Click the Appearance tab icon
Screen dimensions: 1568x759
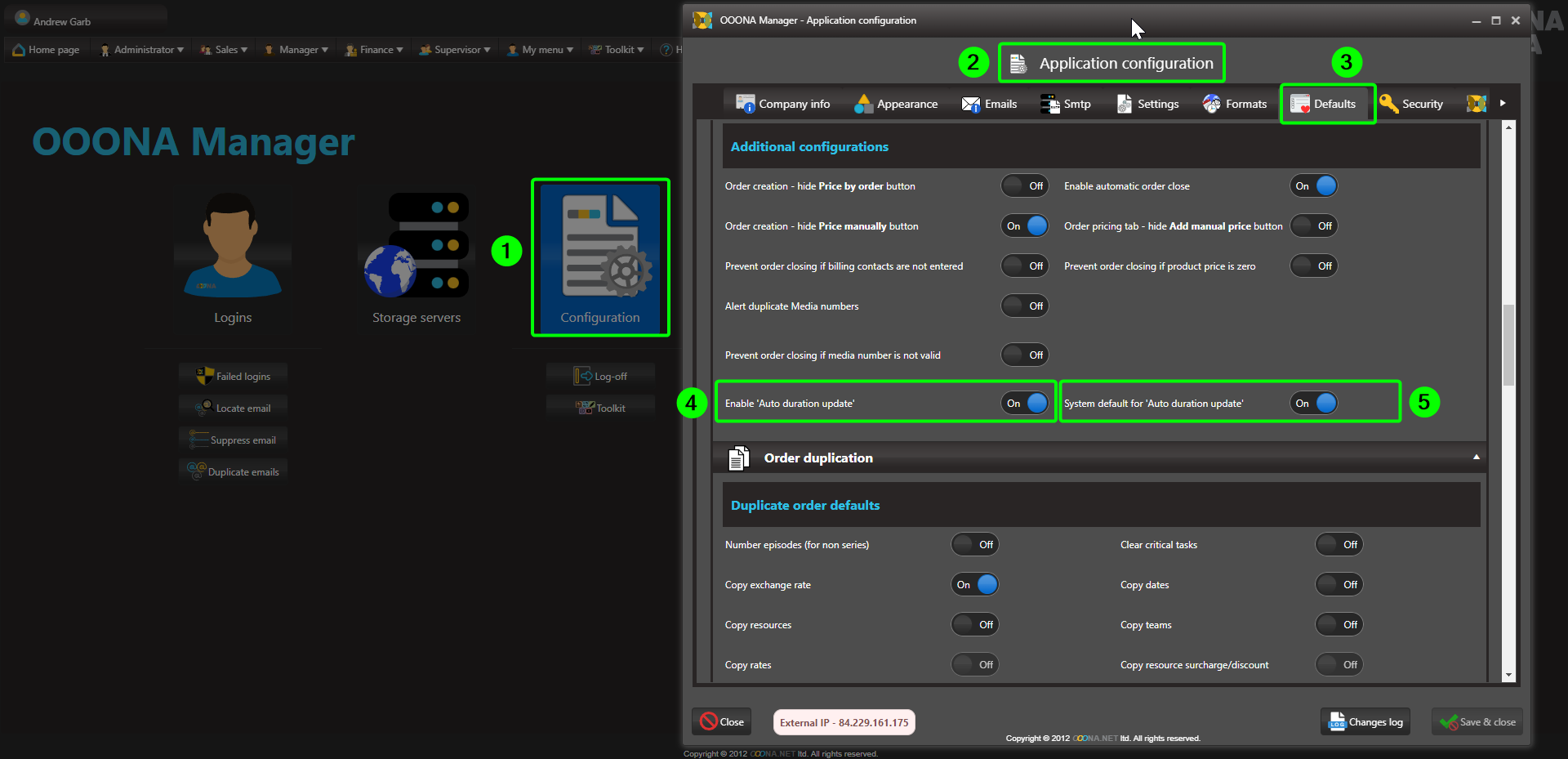[x=863, y=104]
